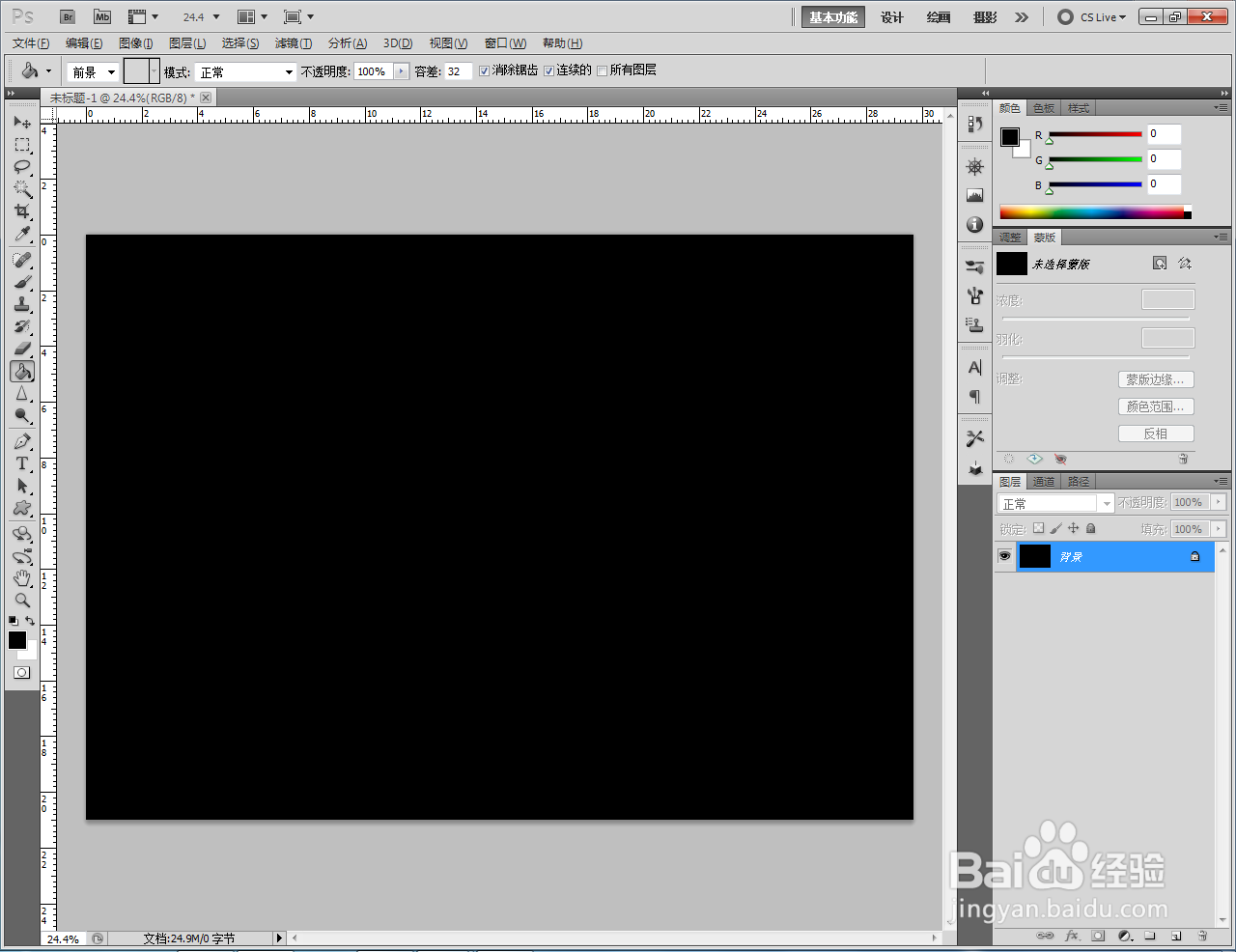This screenshot has height=952, width=1236.
Task: Open the Info panel icon
Action: pyautogui.click(x=975, y=224)
